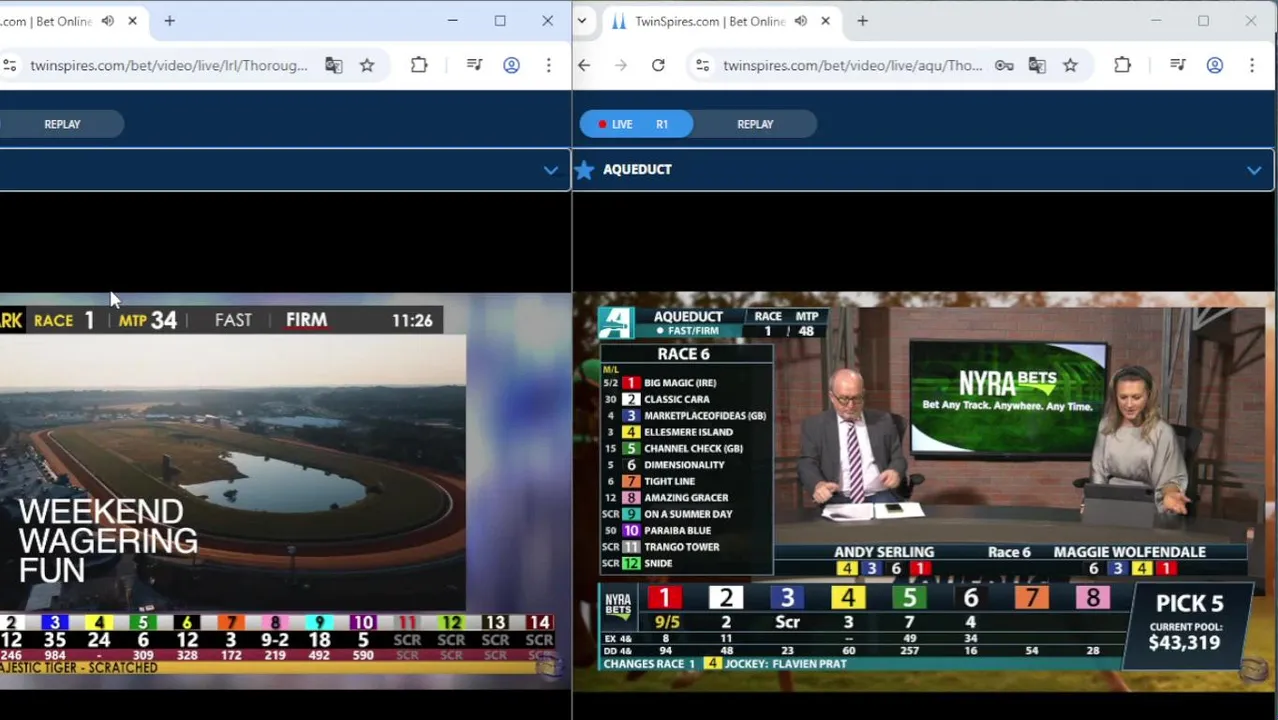Switch to REPLAY in right window
This screenshot has width=1278, height=720.
tap(755, 124)
